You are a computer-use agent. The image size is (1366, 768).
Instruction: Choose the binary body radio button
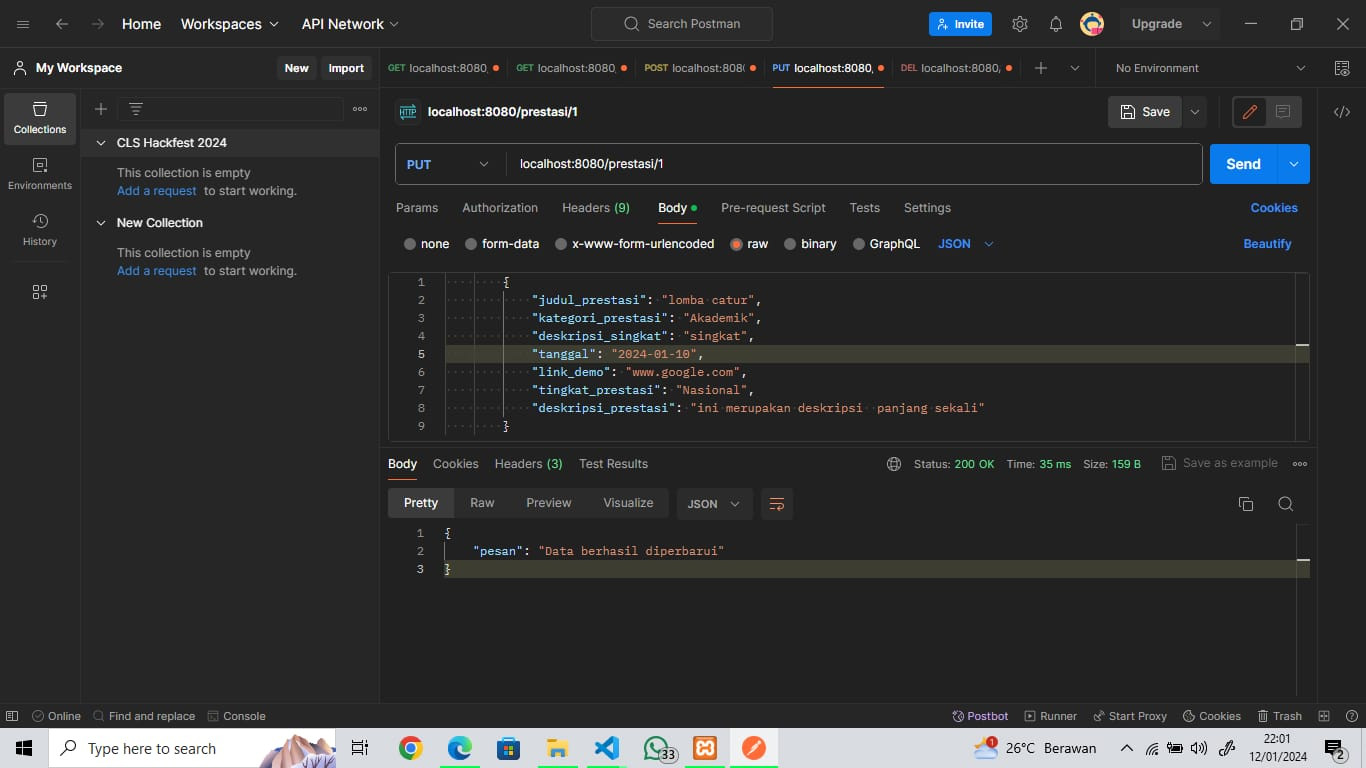pos(790,244)
